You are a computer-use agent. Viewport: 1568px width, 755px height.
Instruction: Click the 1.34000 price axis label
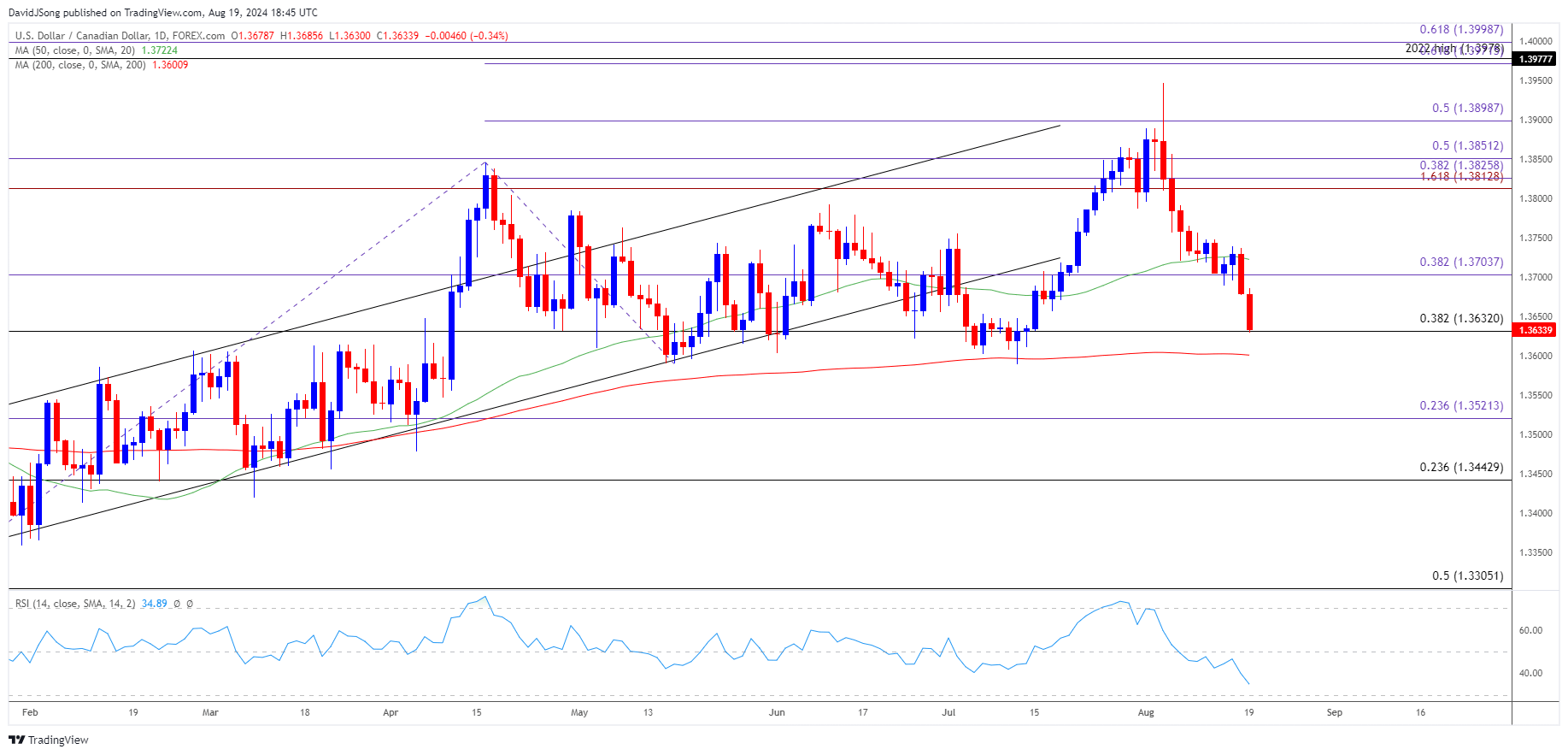pos(1536,513)
